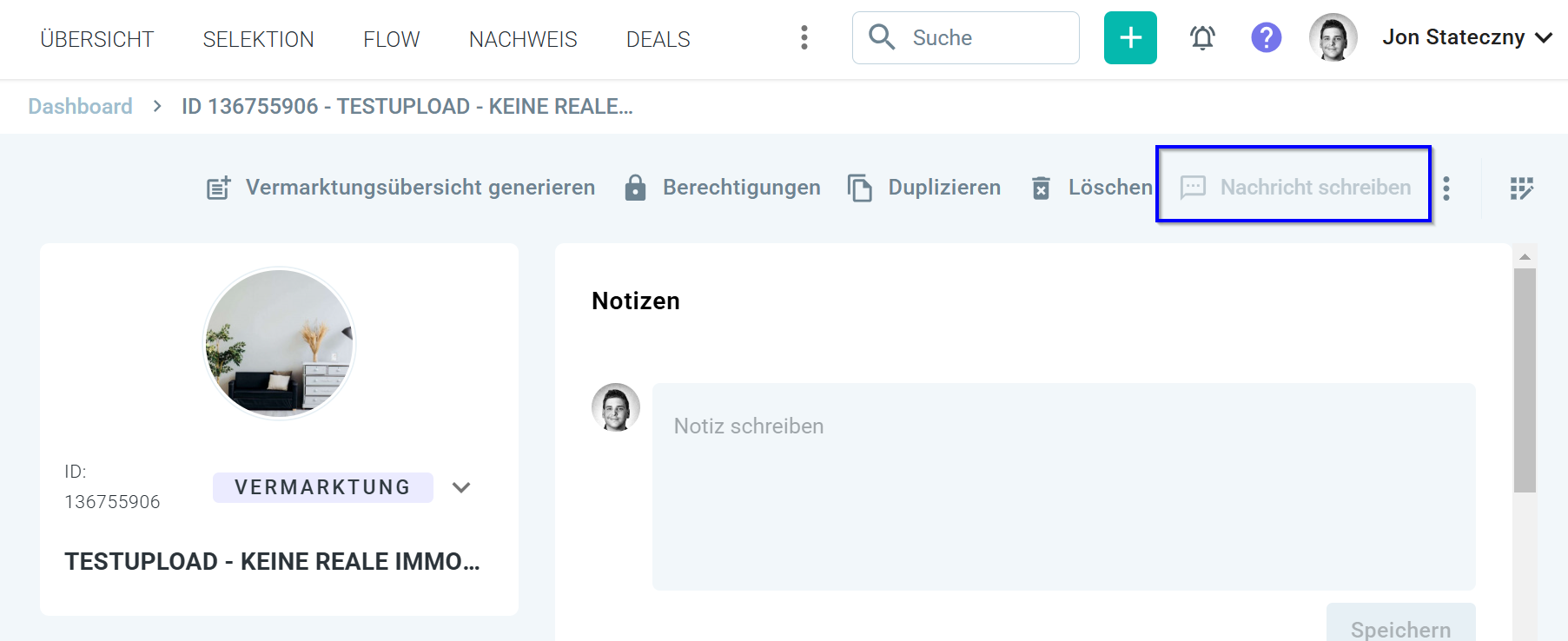Click the vertical scrollbar thumb

pyautogui.click(x=1525, y=380)
